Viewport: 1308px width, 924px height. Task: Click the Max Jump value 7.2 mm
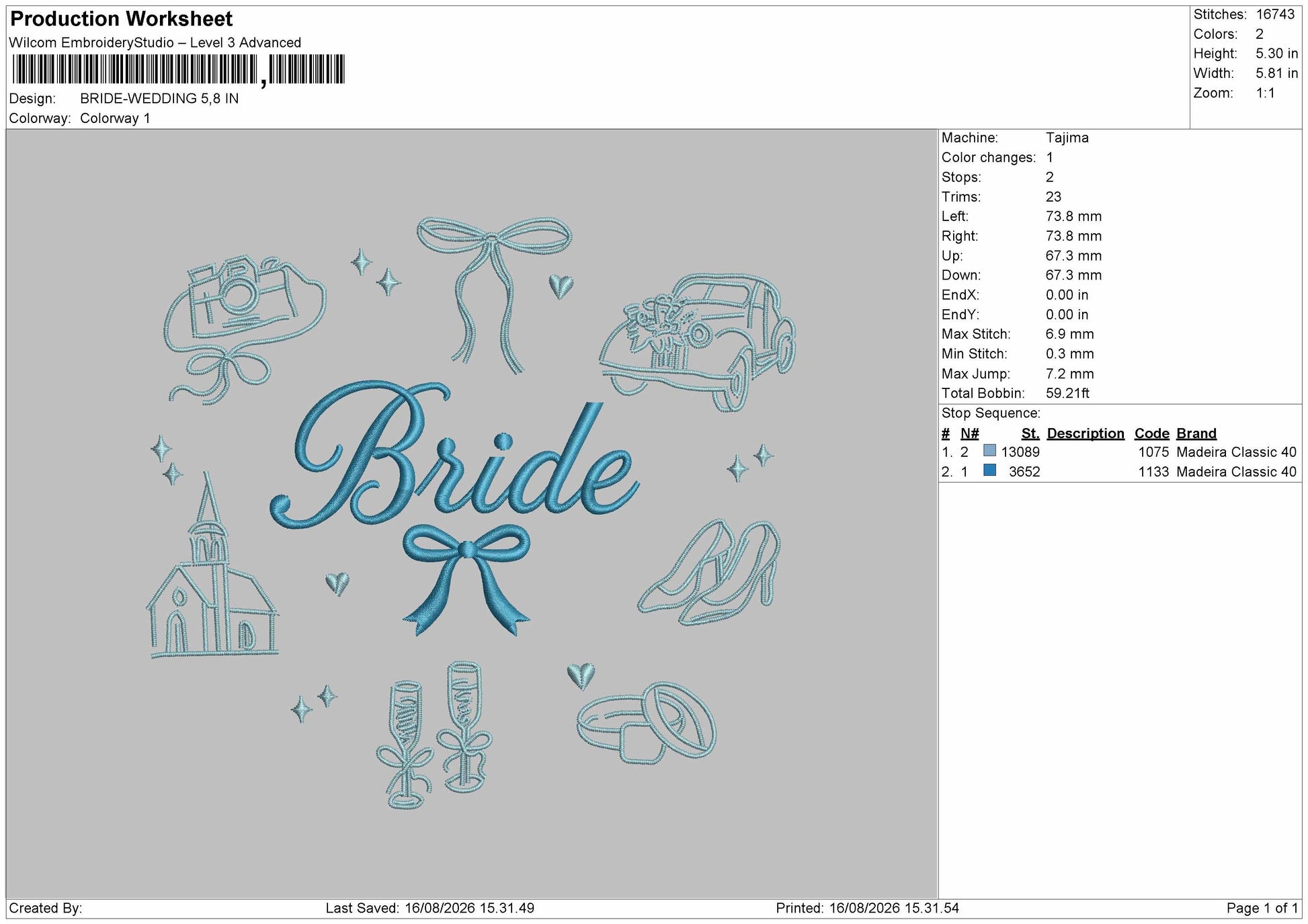(1069, 374)
